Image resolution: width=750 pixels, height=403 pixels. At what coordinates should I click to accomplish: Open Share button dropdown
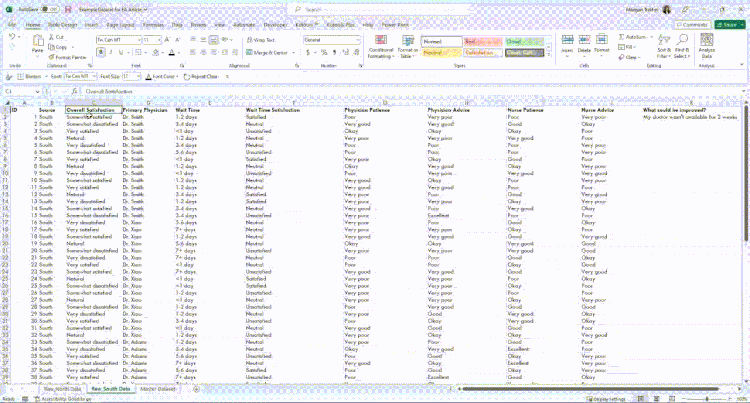[741, 24]
